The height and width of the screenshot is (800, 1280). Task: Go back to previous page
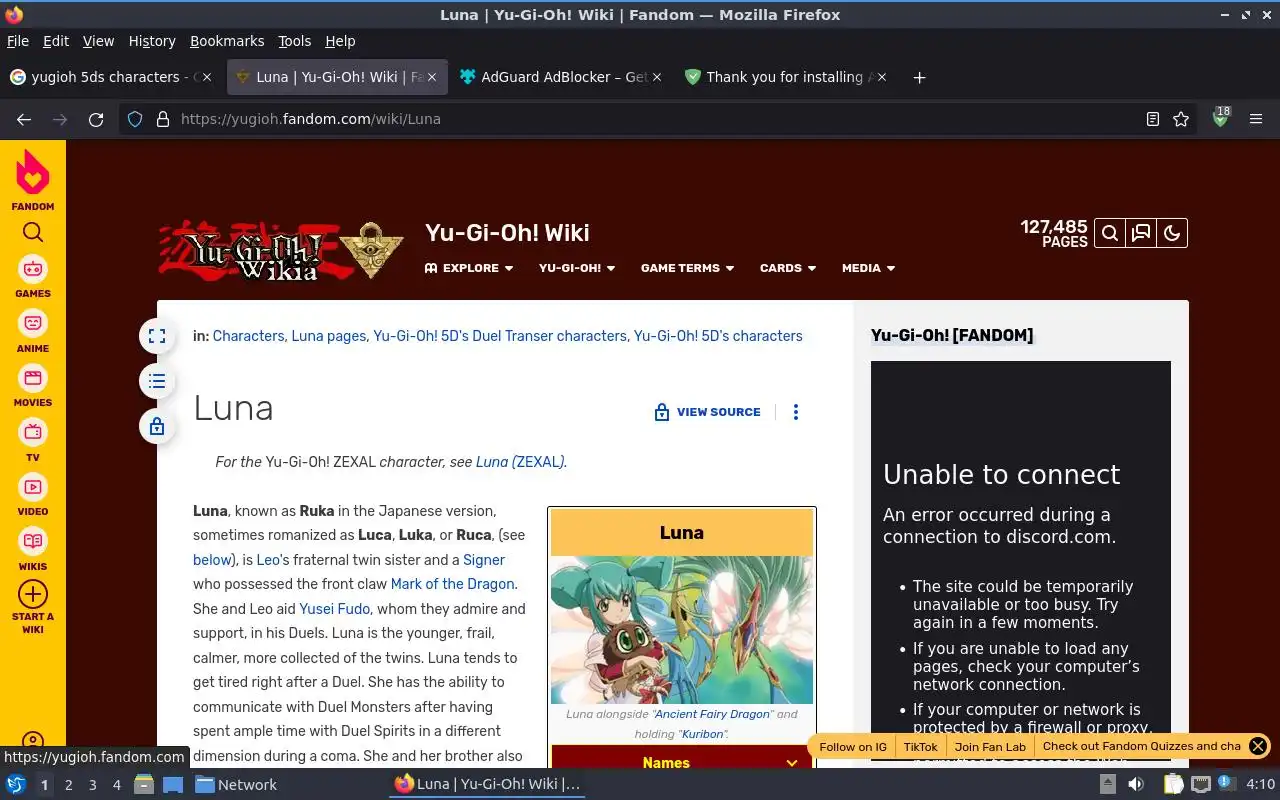pos(24,119)
